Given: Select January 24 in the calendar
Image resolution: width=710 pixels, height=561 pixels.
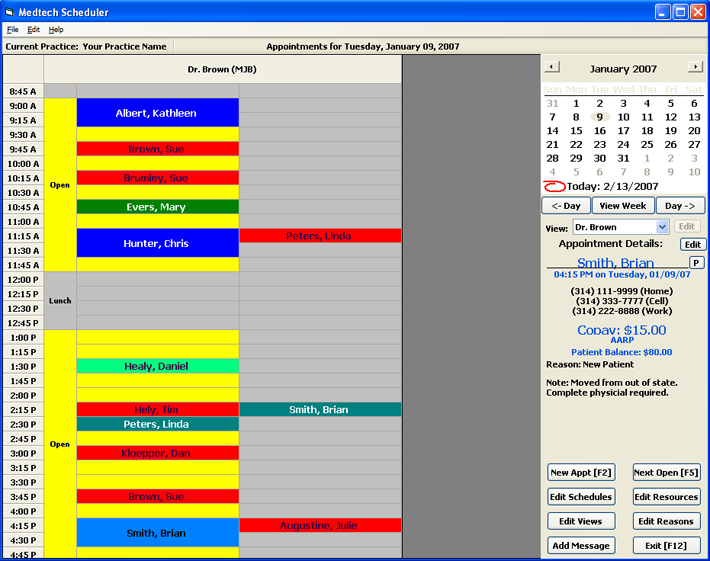Looking at the screenshot, I should pos(624,144).
